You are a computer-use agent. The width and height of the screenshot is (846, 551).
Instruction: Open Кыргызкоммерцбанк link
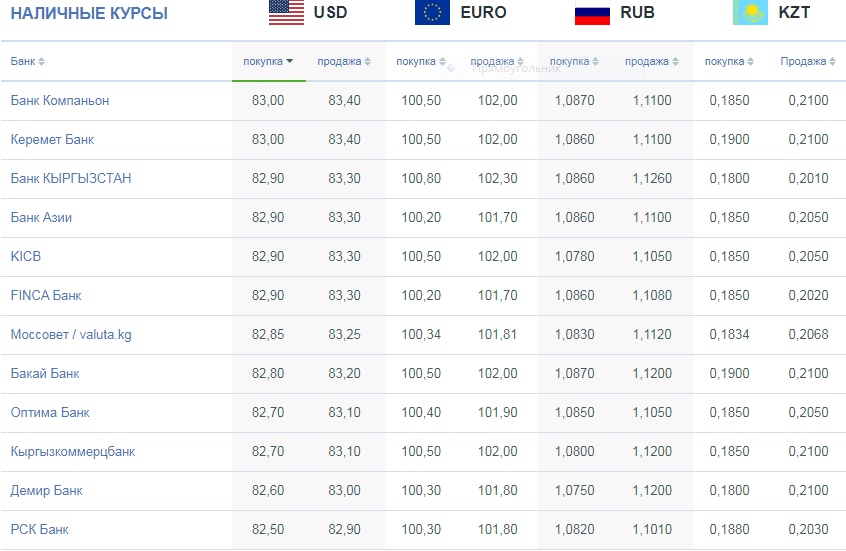click(73, 452)
